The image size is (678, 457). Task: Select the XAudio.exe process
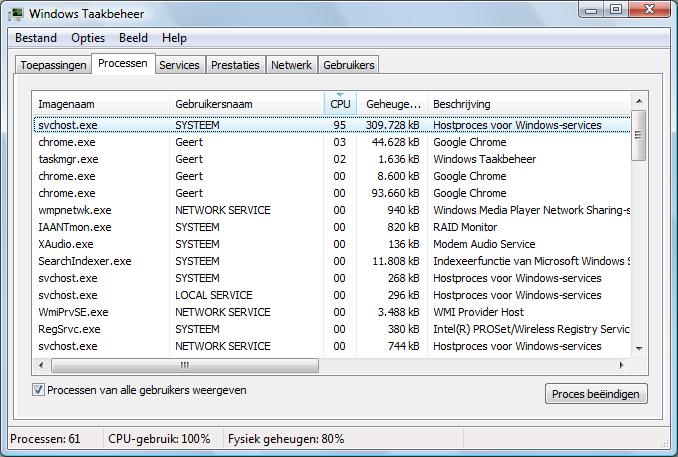332,244
